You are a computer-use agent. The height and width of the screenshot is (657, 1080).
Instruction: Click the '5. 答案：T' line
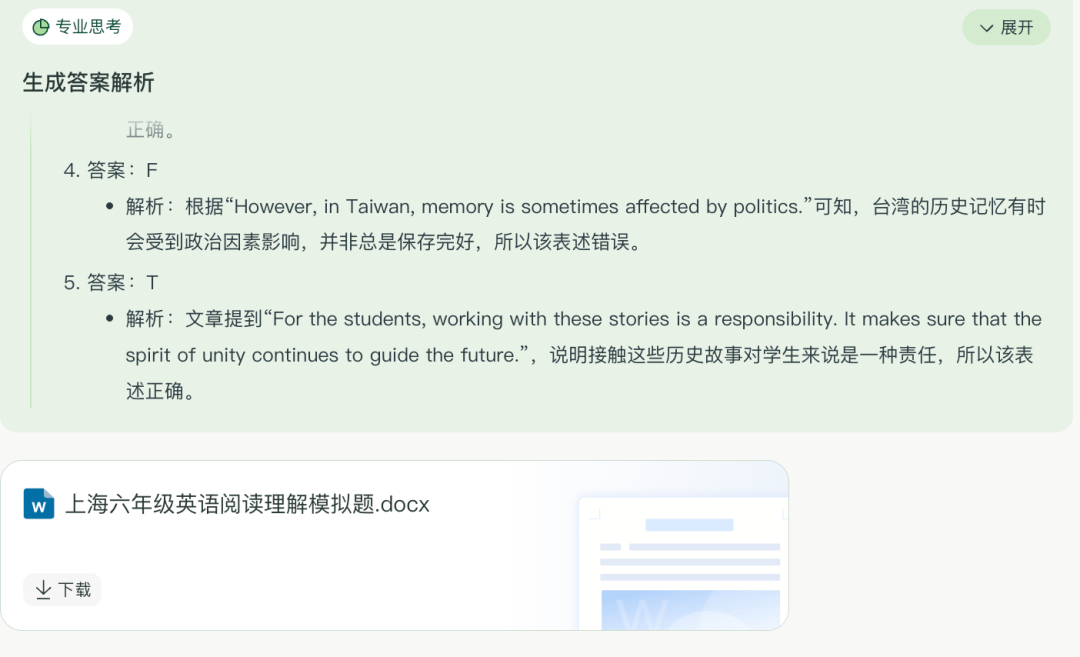click(111, 282)
